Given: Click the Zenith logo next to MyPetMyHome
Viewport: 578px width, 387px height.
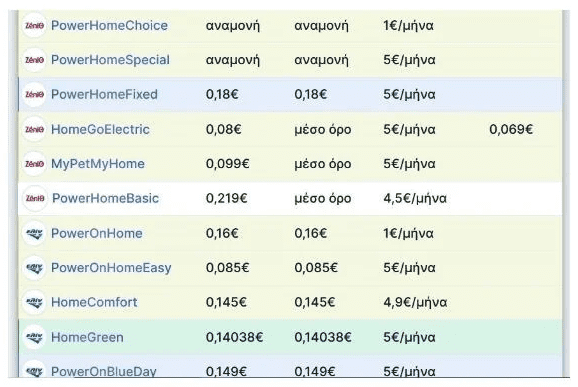Looking at the screenshot, I should pyautogui.click(x=34, y=164).
